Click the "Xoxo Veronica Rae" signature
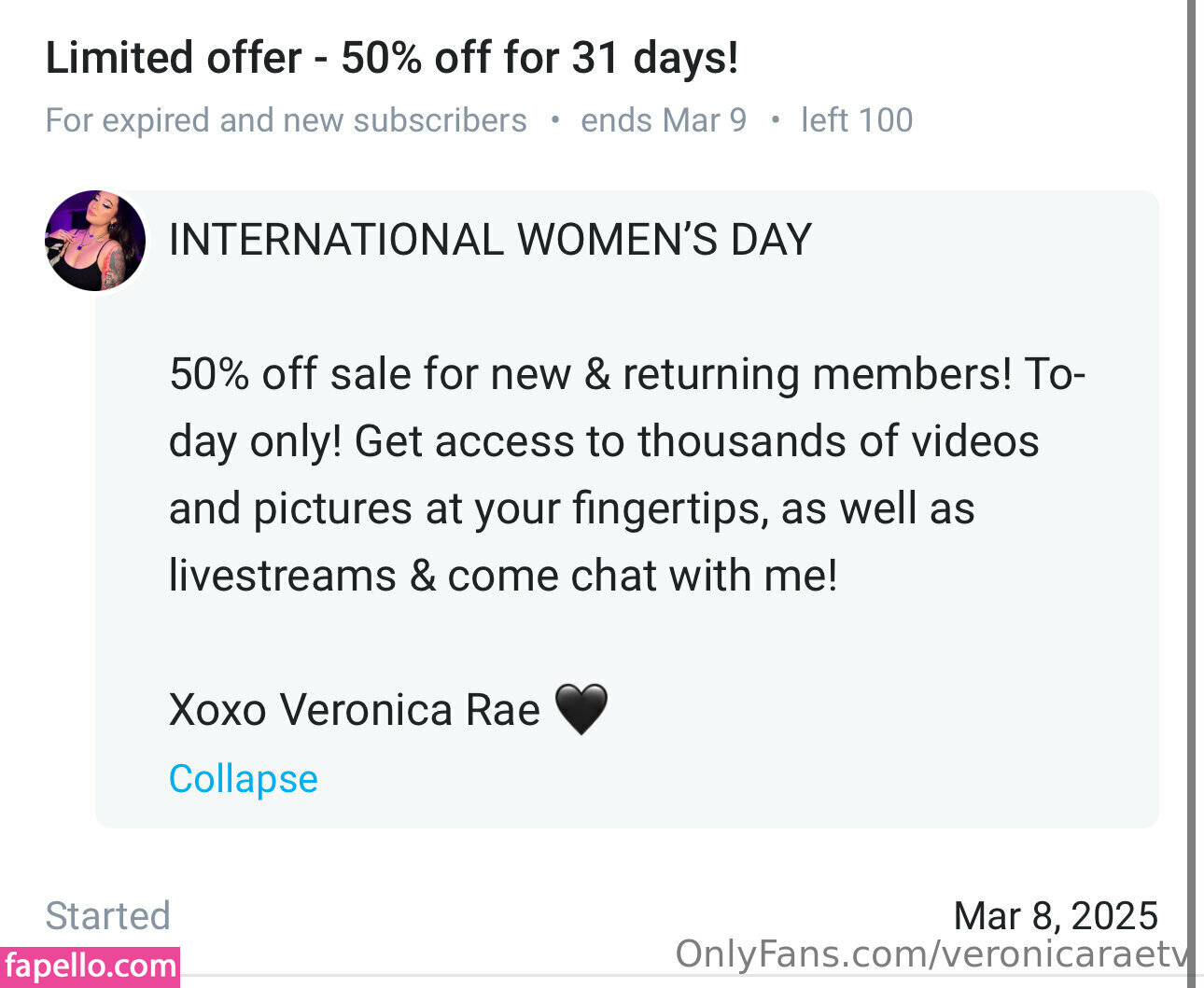 click(355, 710)
